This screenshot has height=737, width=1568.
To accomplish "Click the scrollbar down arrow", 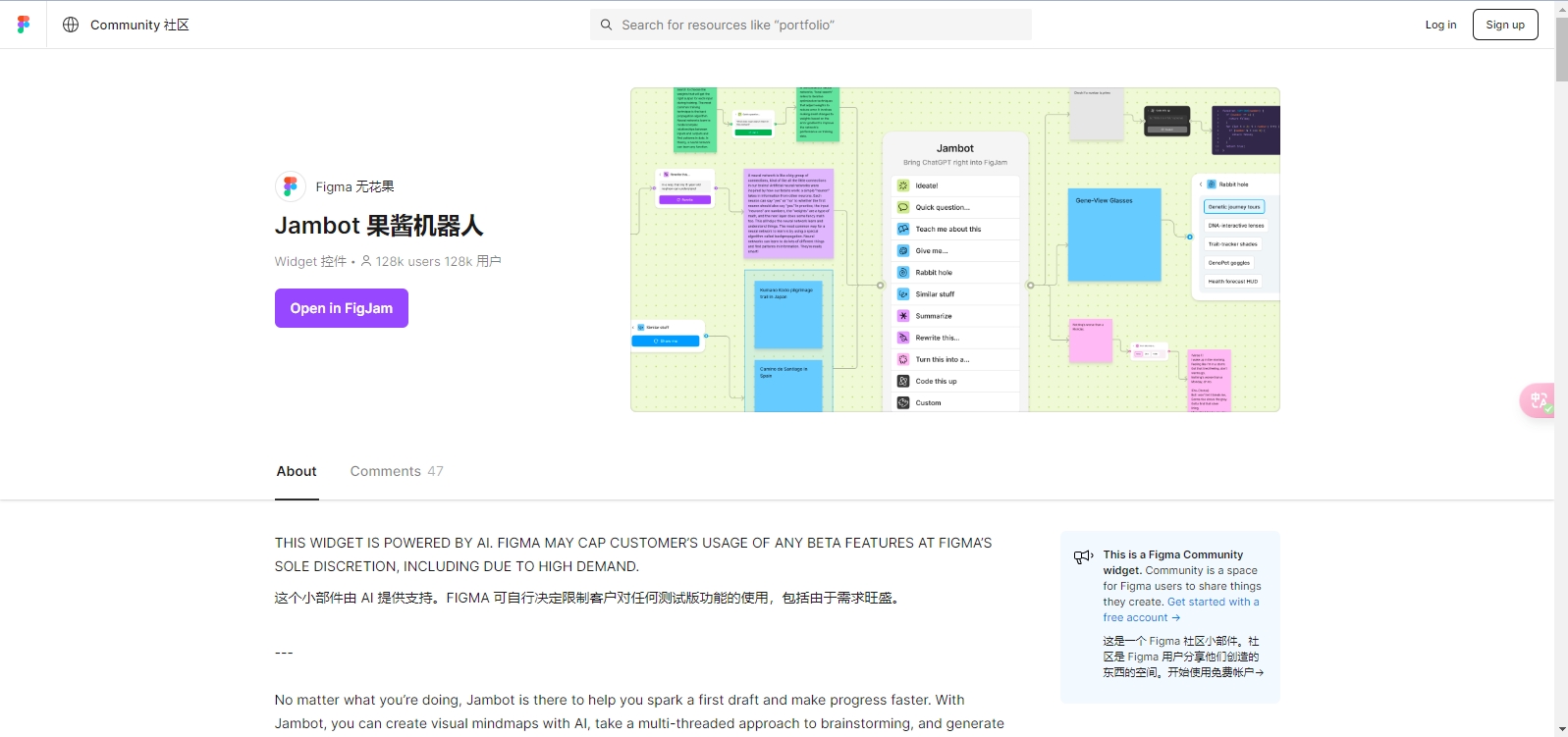I will 1561,729.
